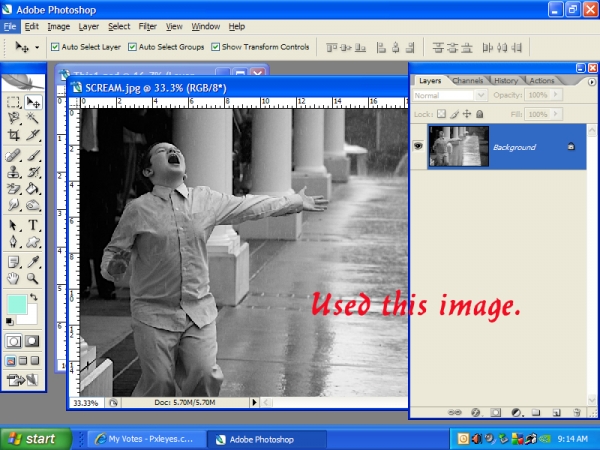Viewport: 600px width, 450px height.
Task: Click the Background layer thumbnail
Action: (458, 146)
